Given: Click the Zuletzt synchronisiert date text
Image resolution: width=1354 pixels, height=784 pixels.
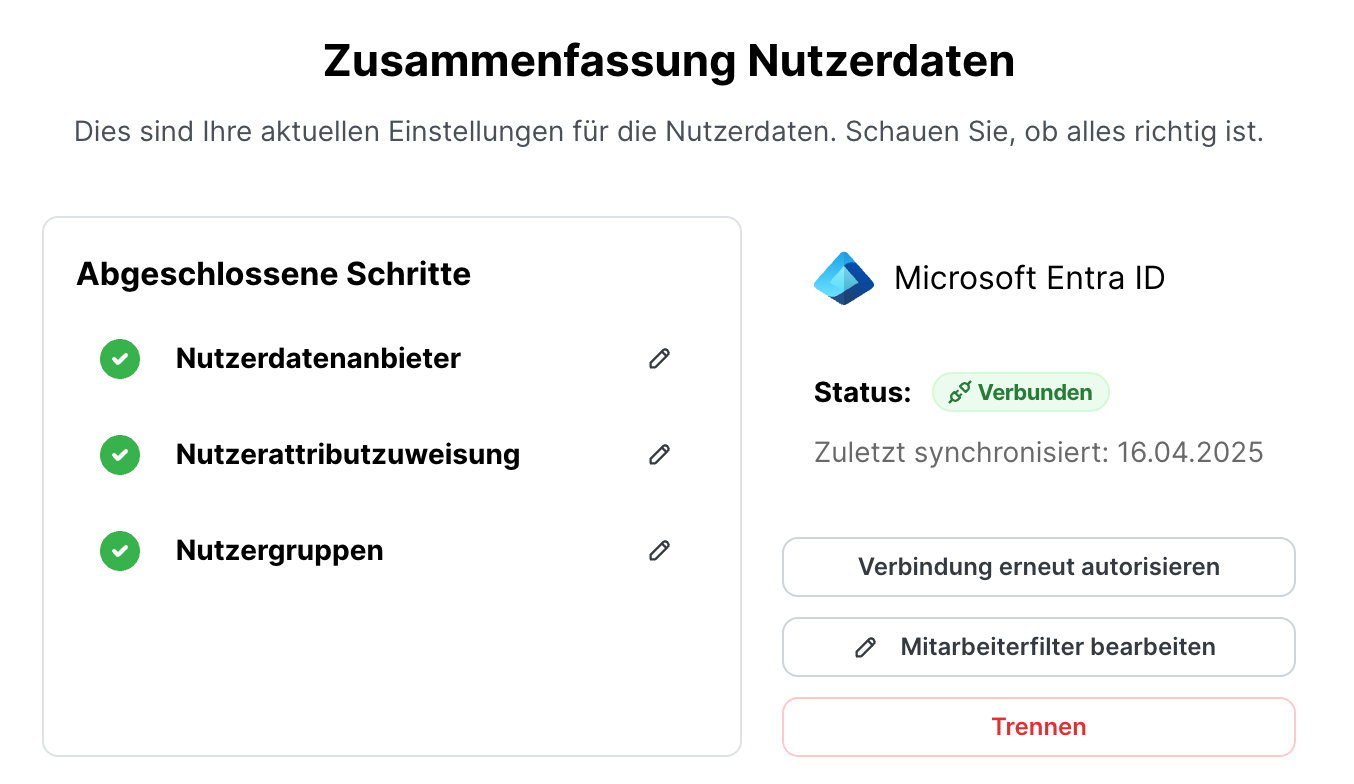Looking at the screenshot, I should coord(1038,452).
